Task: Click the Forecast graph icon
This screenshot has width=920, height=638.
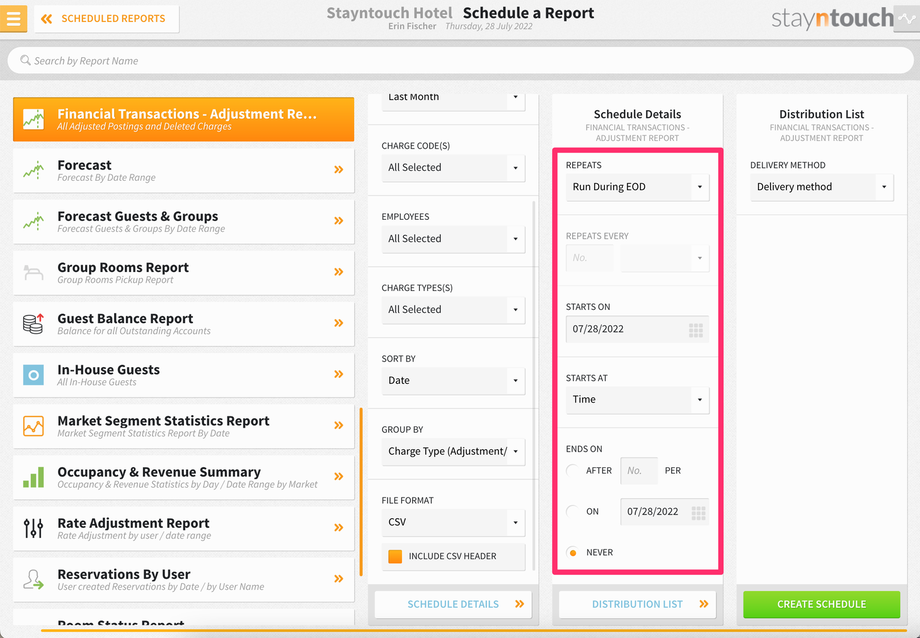Action: pos(33,170)
